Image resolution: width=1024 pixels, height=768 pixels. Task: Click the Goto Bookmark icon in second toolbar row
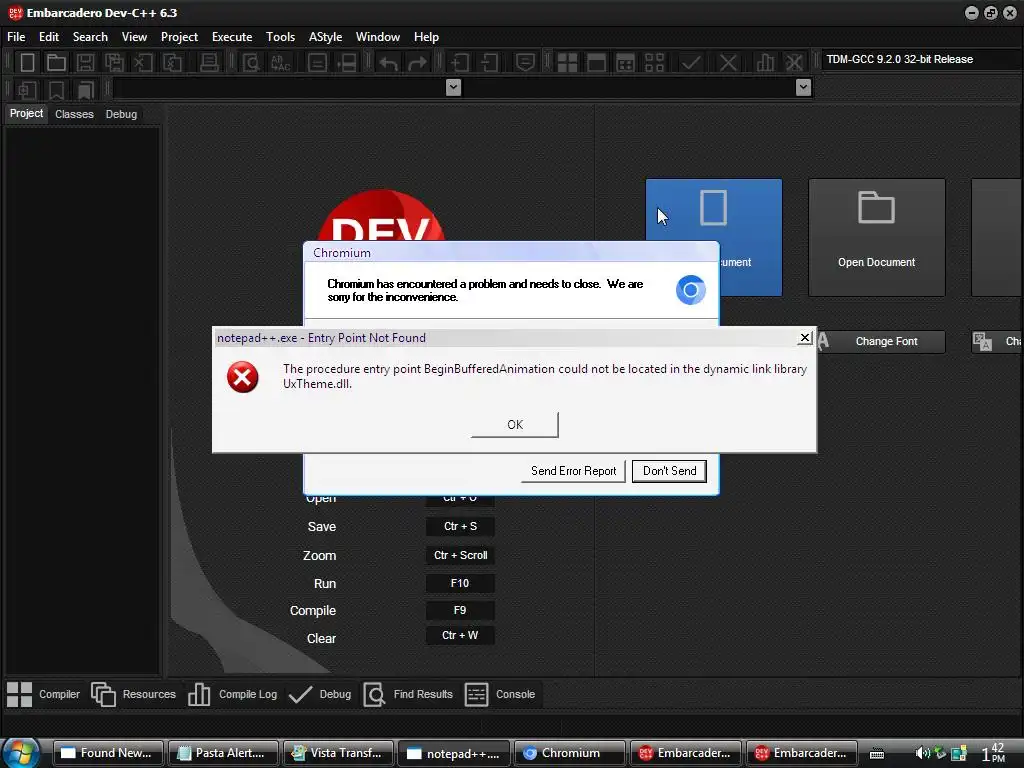(x=85, y=89)
